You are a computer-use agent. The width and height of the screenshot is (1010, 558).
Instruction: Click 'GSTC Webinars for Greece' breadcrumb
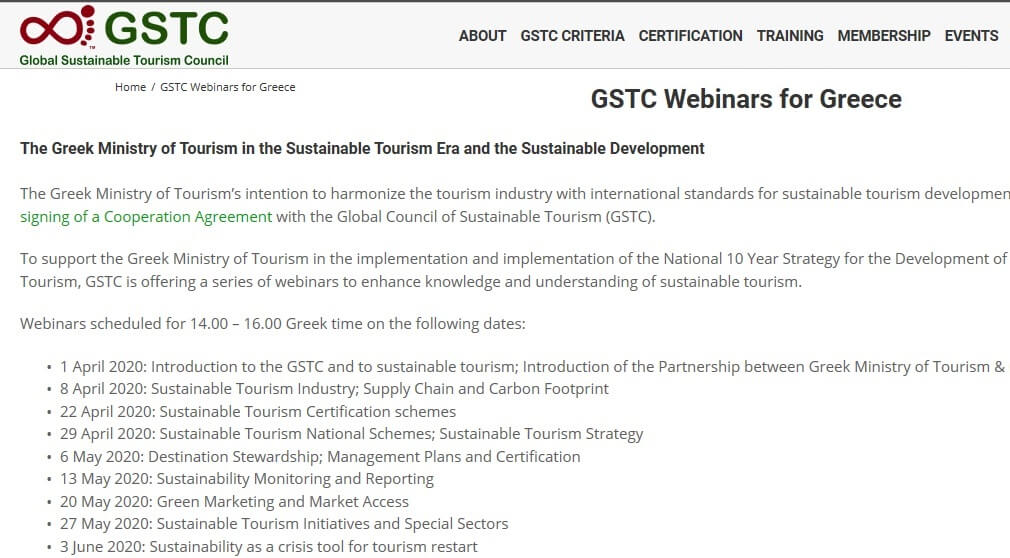(x=227, y=87)
